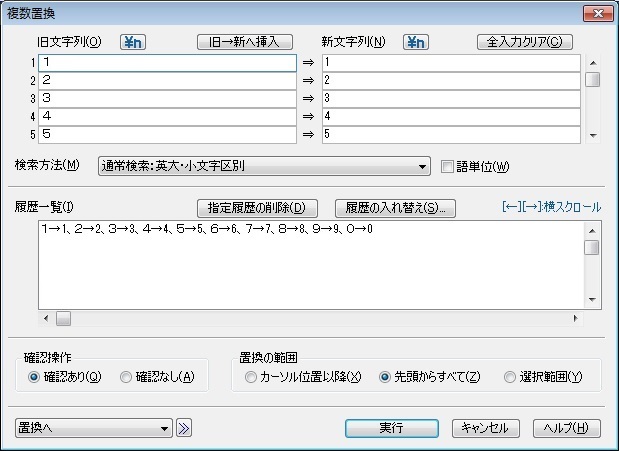
Task: Click the double-arrow expand icon near 置換へ
Action: click(x=184, y=428)
